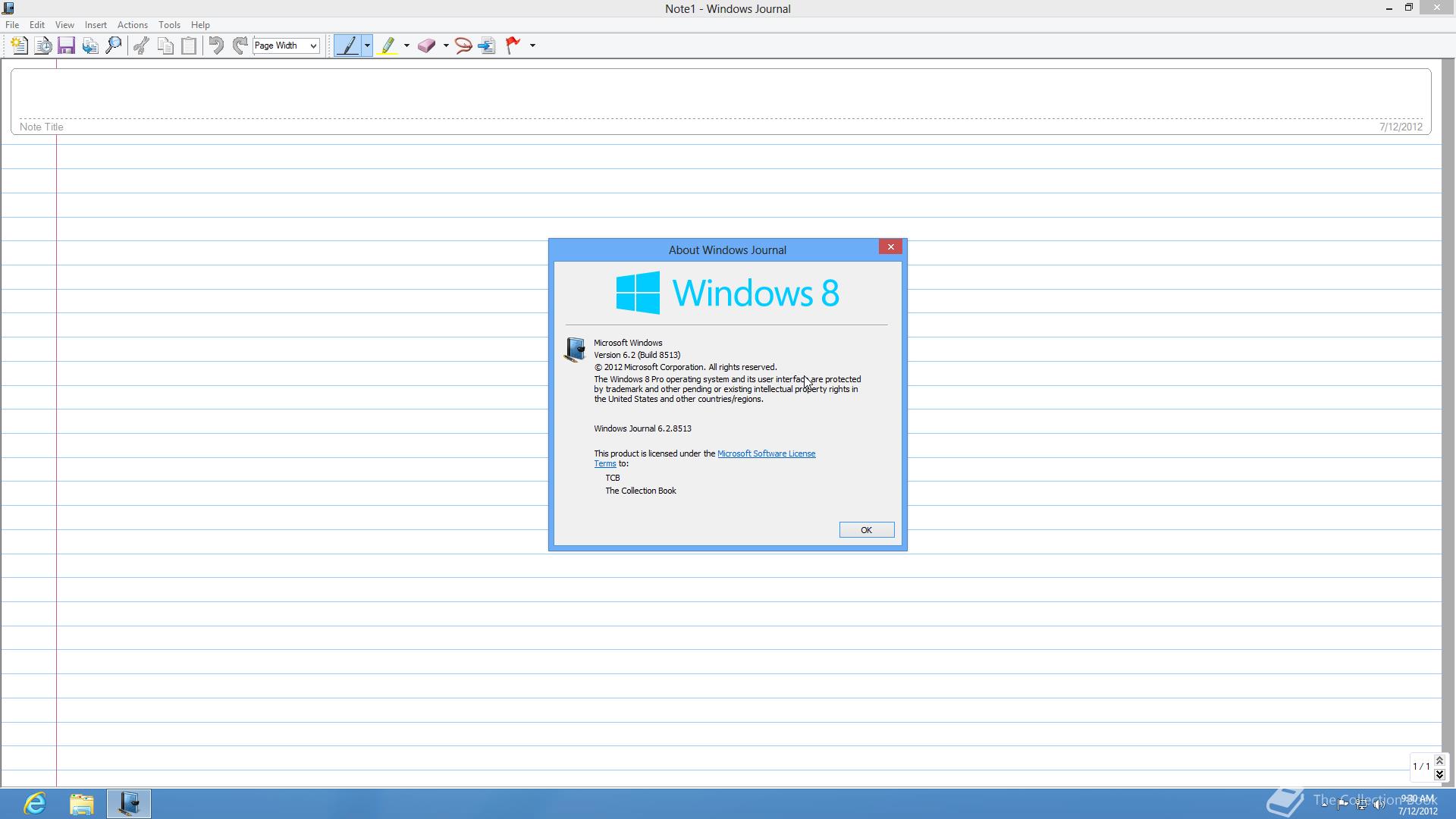Go to next page arrow
Screen dimensions: 1456x819
point(1439,774)
